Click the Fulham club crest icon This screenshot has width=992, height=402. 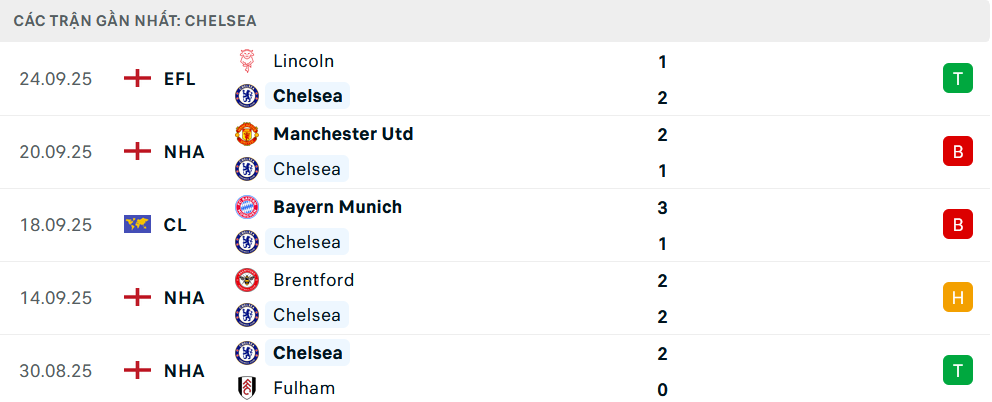click(x=246, y=388)
